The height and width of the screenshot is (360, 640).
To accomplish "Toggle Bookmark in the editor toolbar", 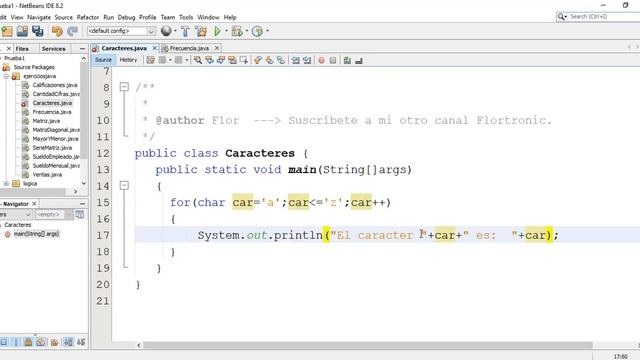I will 281,60.
